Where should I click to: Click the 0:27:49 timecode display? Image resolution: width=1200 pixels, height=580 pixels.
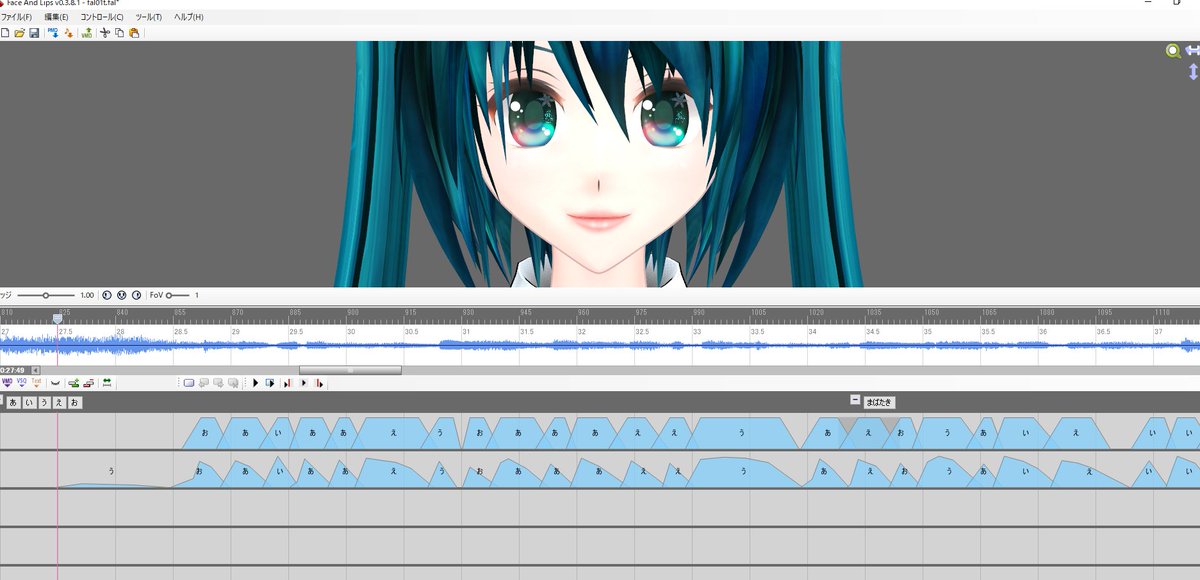[x=13, y=370]
